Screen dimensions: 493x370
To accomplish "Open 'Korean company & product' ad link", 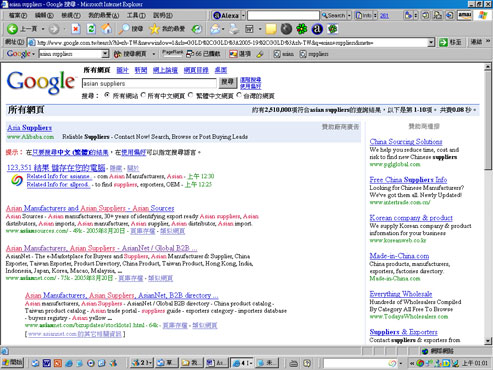I will (411, 218).
